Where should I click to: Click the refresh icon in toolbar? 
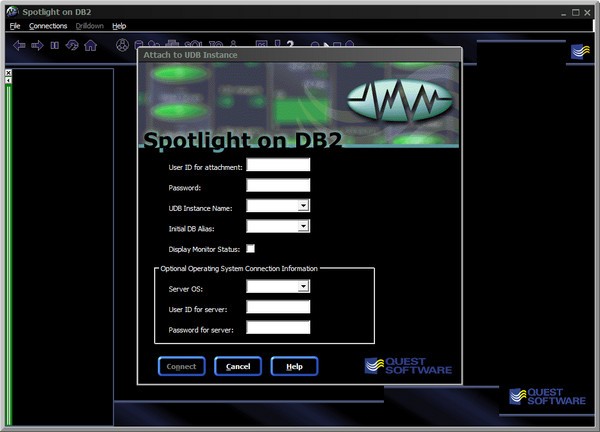point(72,45)
